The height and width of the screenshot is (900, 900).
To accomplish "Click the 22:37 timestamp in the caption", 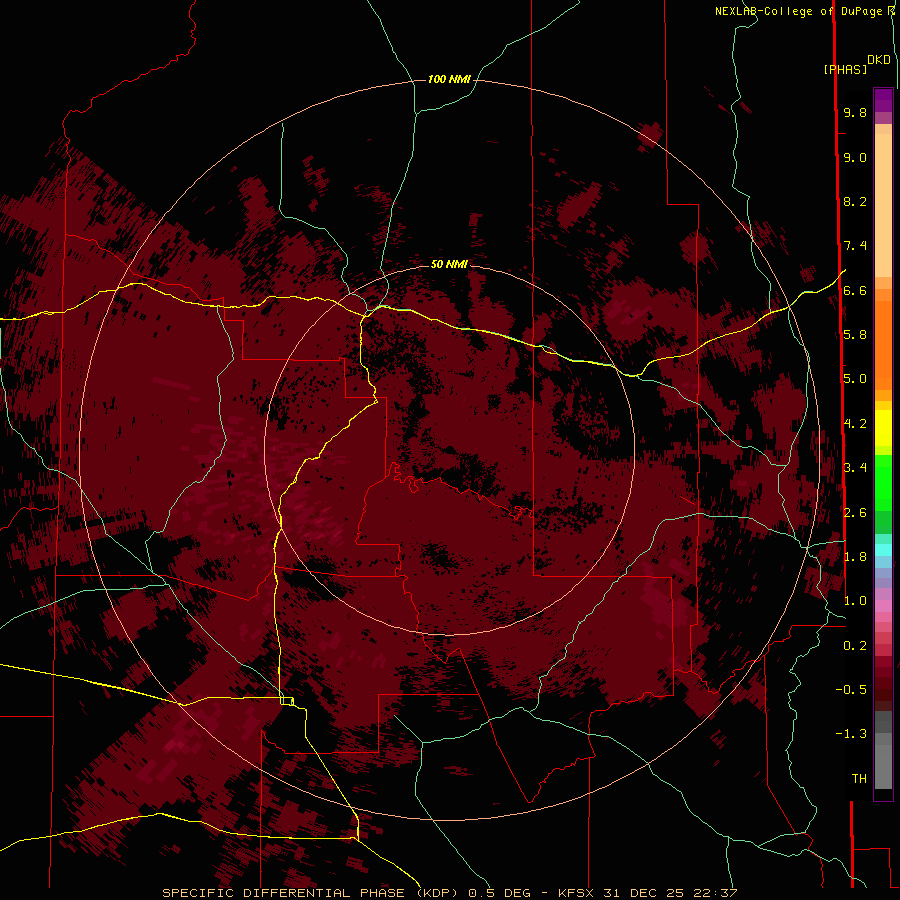I will pos(715,893).
